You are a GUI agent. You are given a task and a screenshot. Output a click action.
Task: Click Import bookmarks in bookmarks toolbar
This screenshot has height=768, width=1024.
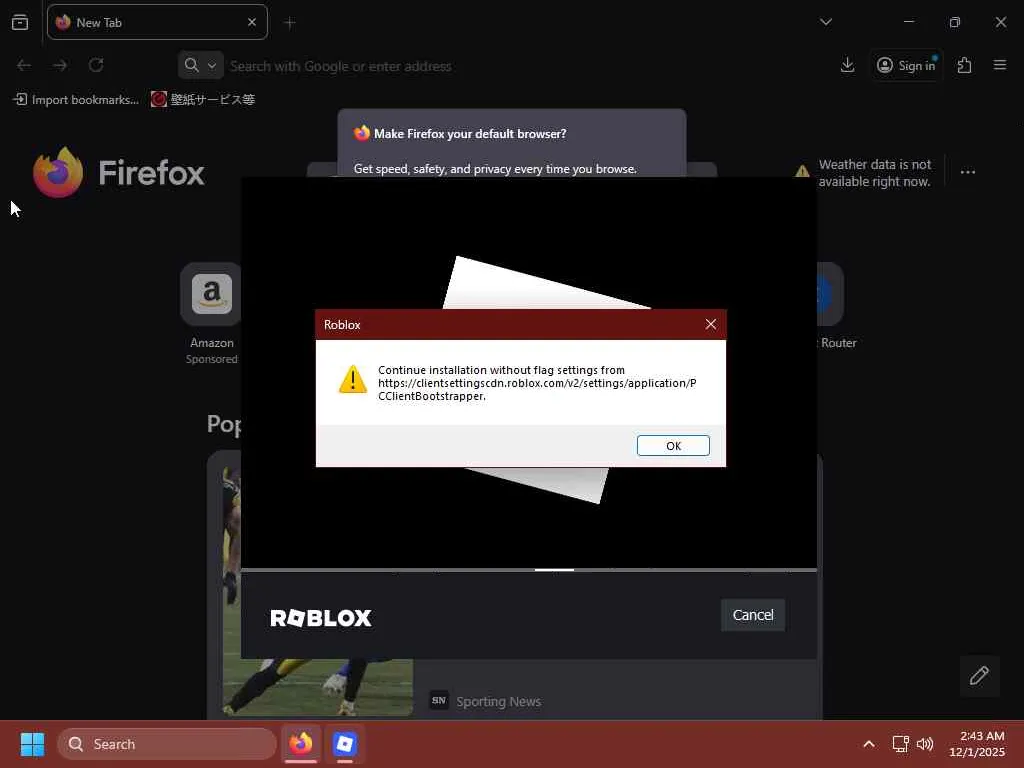click(76, 99)
